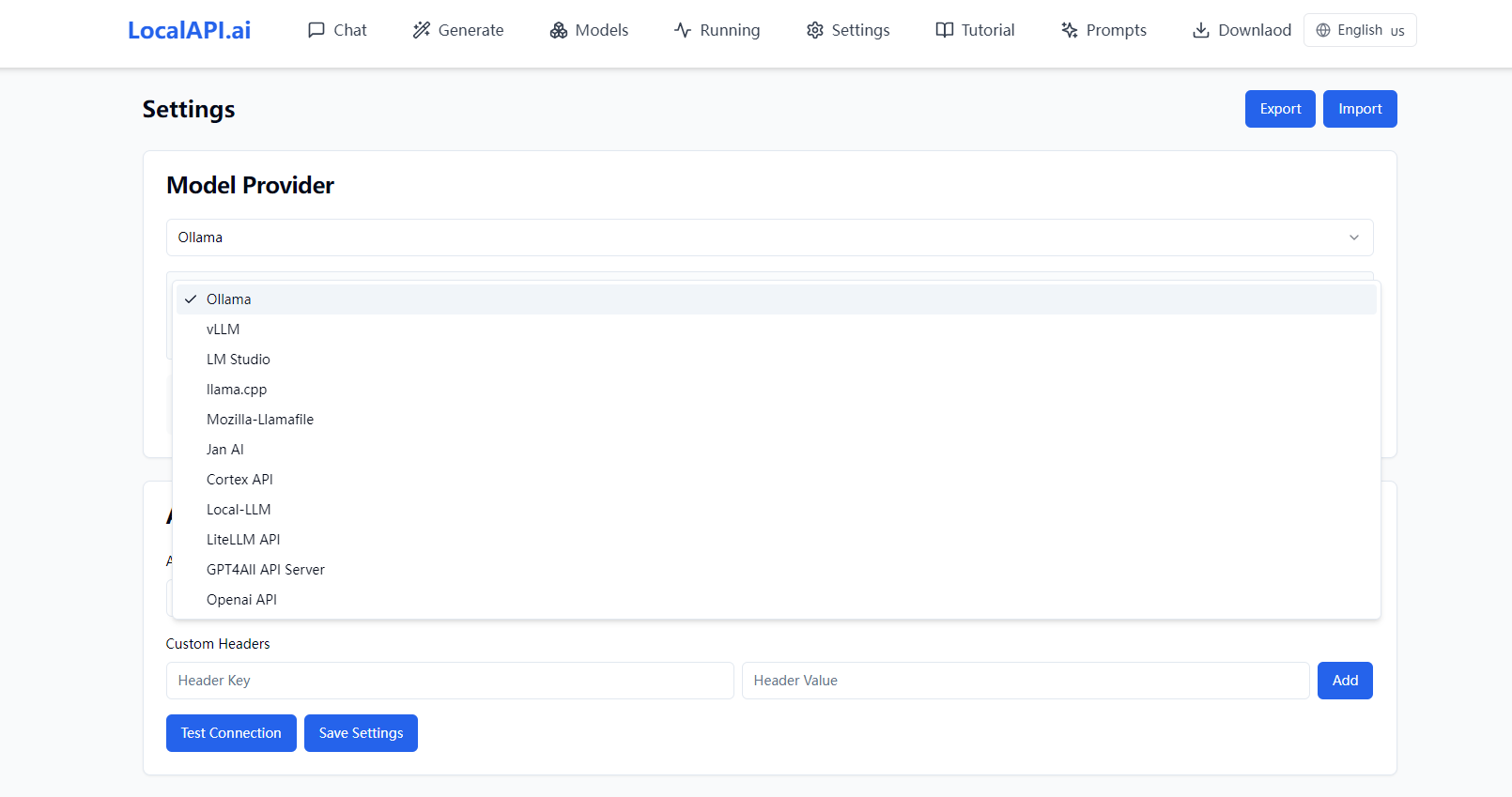Click the Chat speech bubble icon
1512x797 pixels.
[x=316, y=30]
